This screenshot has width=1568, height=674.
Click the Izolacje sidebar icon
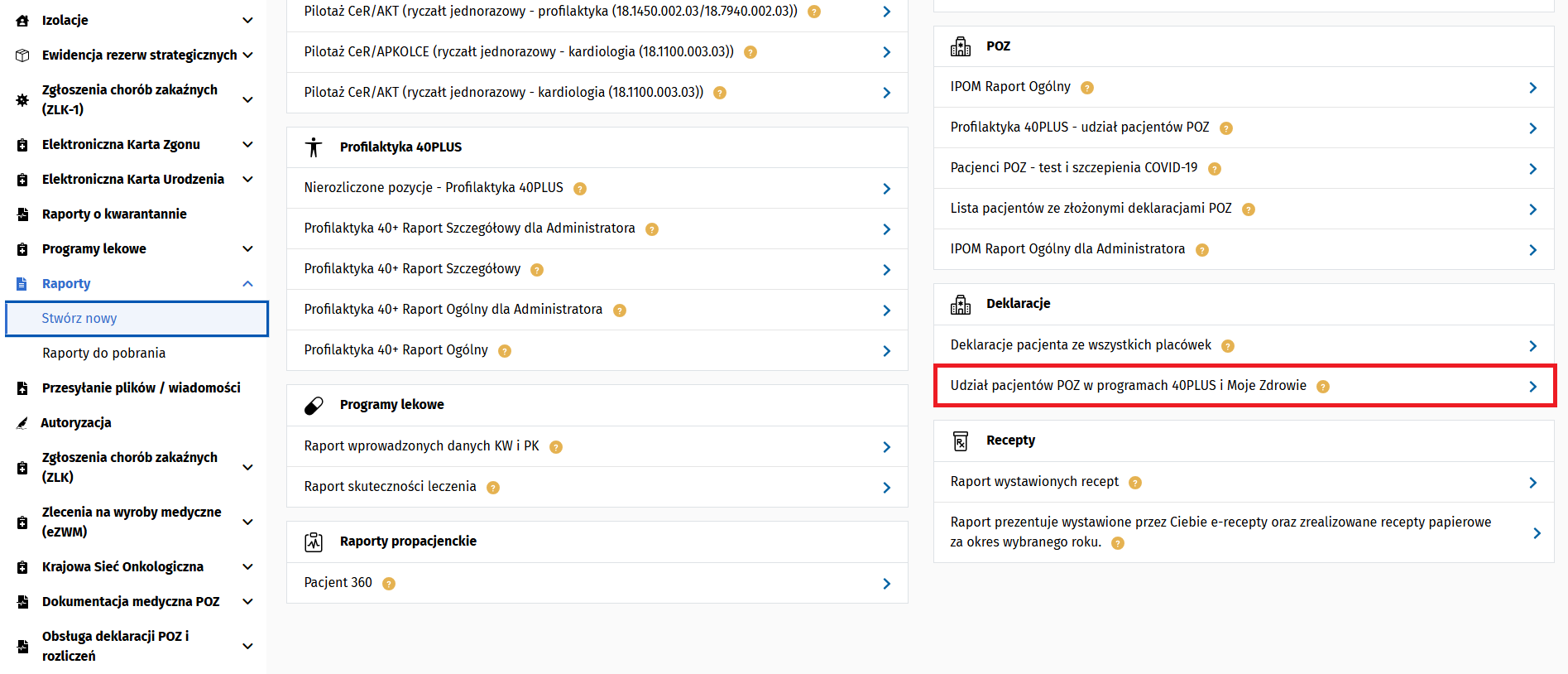coord(22,21)
